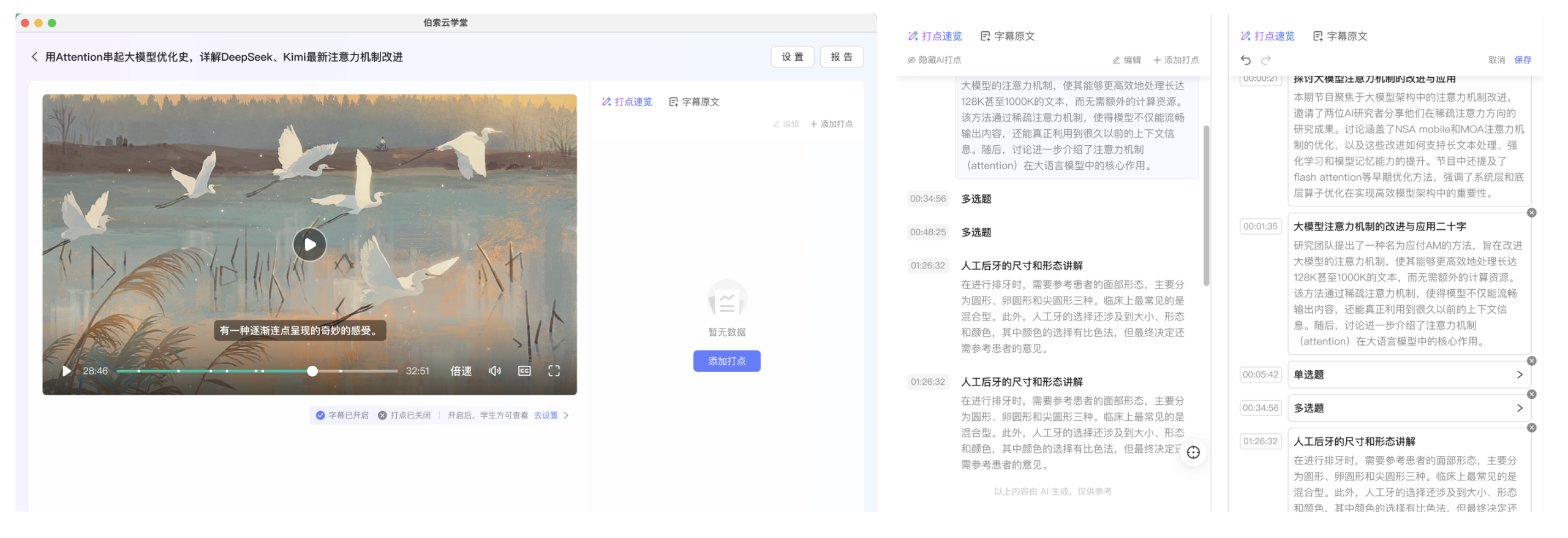Click 取消 to cancel editing

[x=1496, y=60]
